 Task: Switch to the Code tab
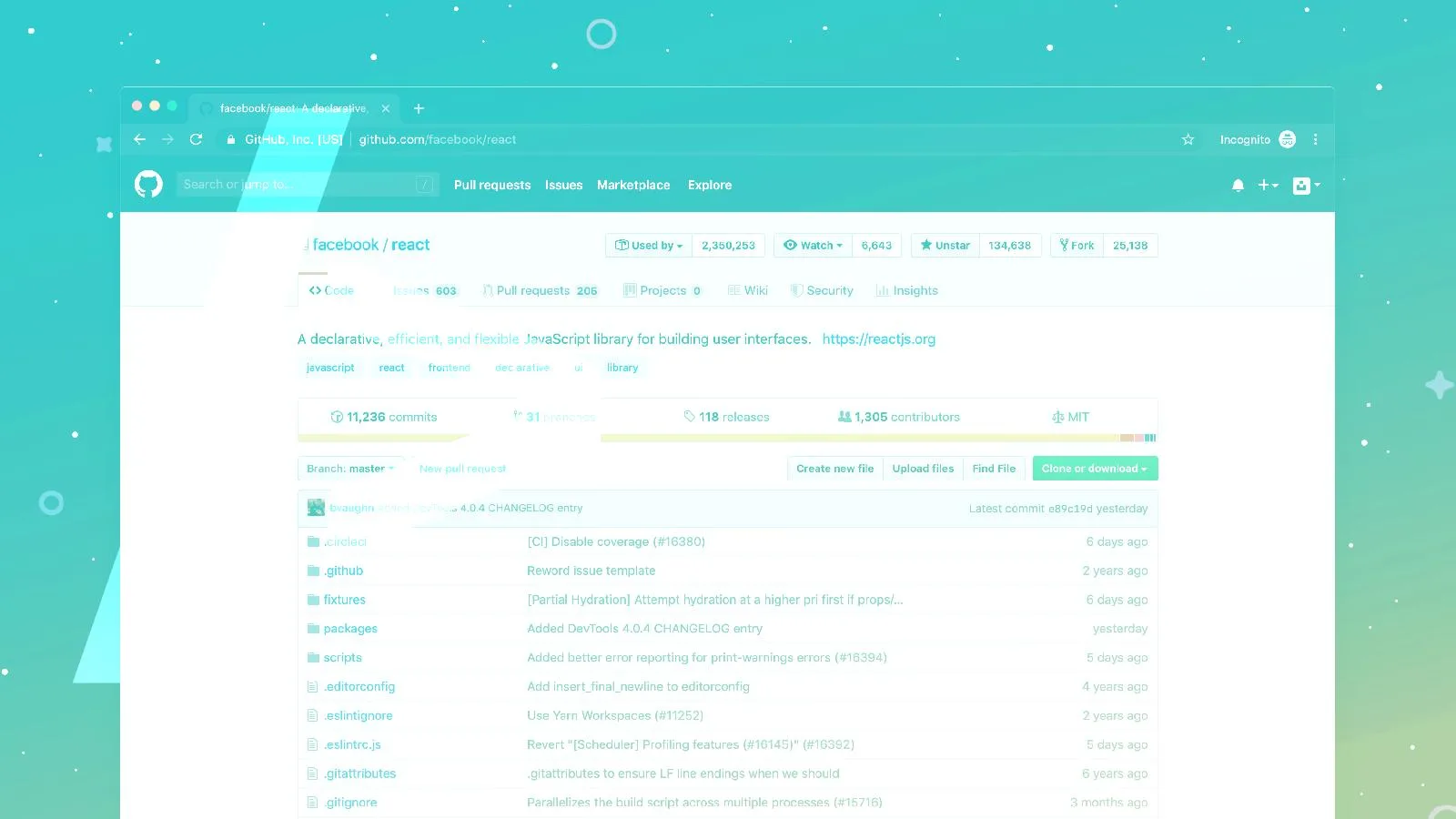click(x=331, y=290)
